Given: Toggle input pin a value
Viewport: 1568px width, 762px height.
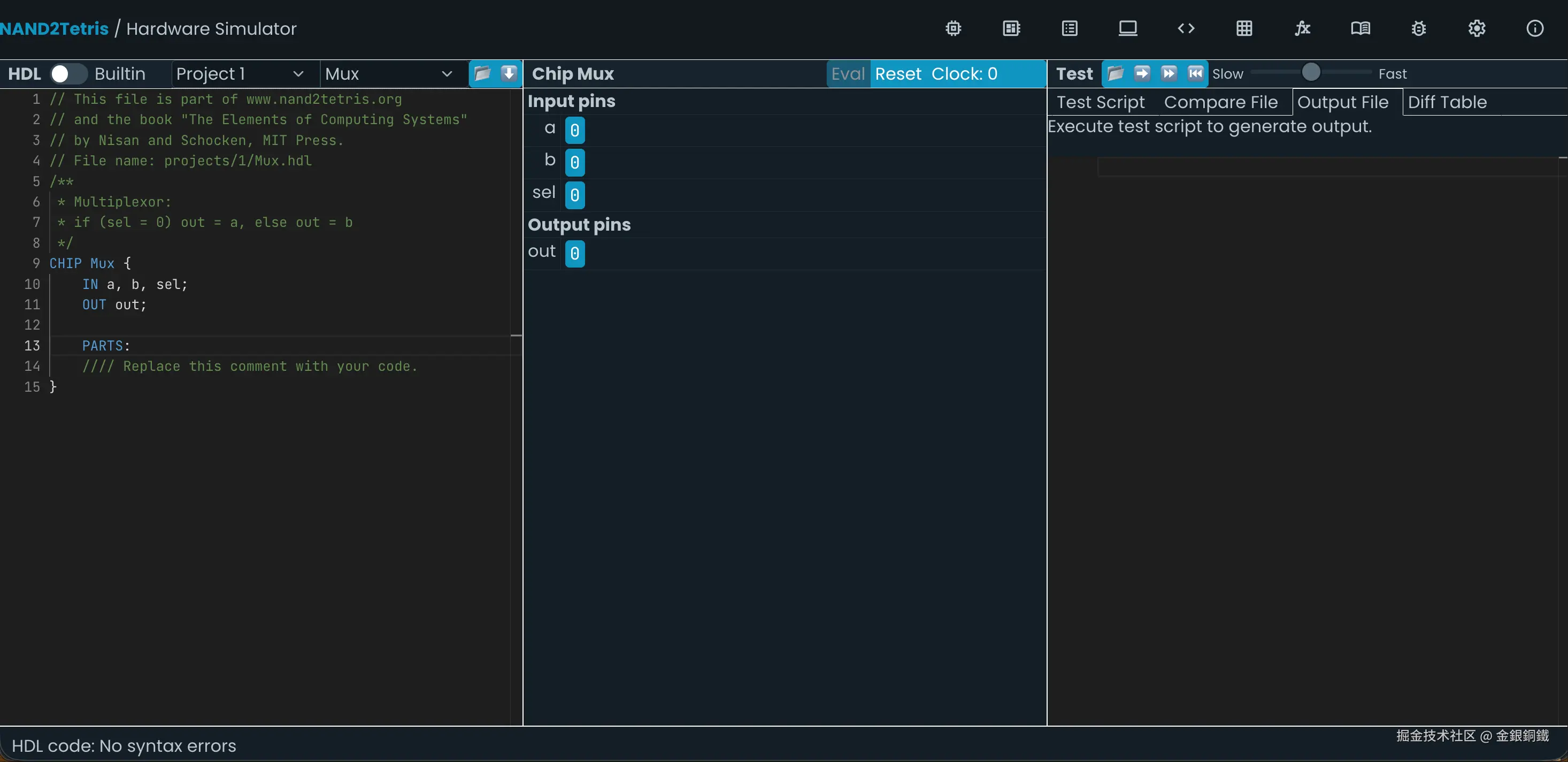Looking at the screenshot, I should click(574, 129).
